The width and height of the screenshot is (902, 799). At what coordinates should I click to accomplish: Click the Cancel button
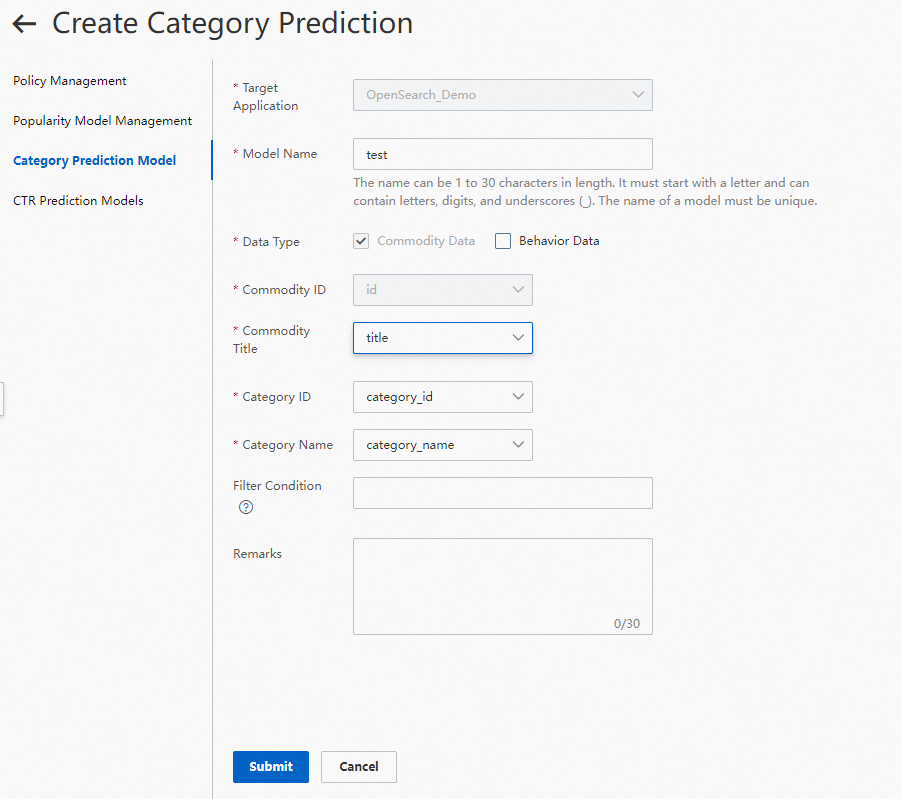pyautogui.click(x=359, y=767)
